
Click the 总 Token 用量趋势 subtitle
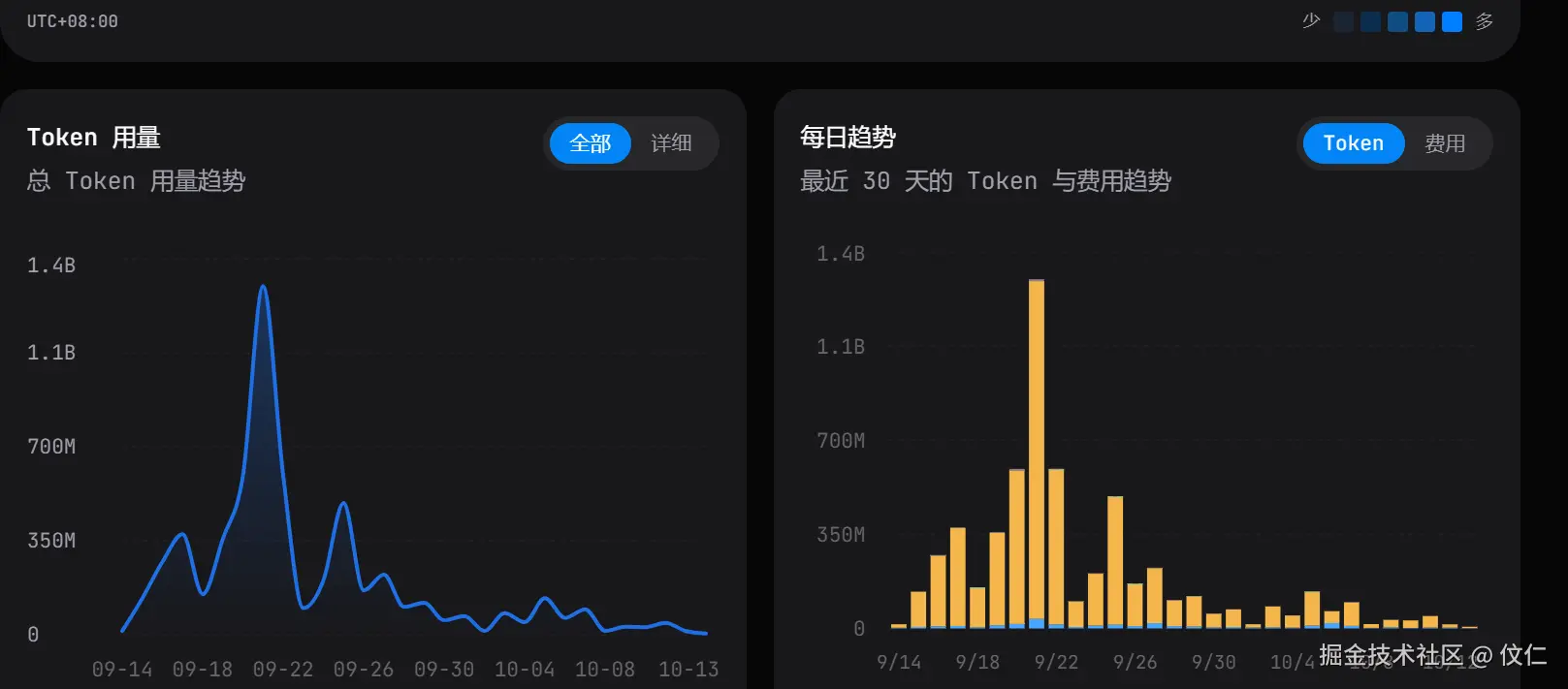point(137,181)
